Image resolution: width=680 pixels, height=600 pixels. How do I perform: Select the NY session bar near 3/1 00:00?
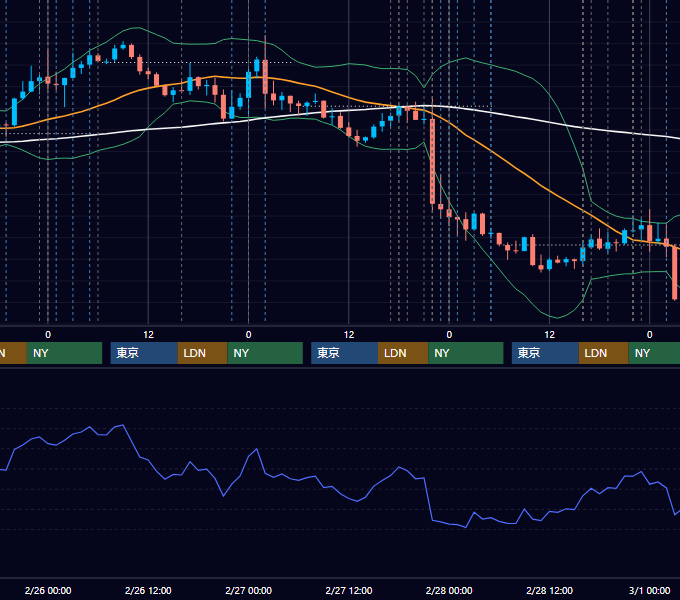(x=654, y=353)
